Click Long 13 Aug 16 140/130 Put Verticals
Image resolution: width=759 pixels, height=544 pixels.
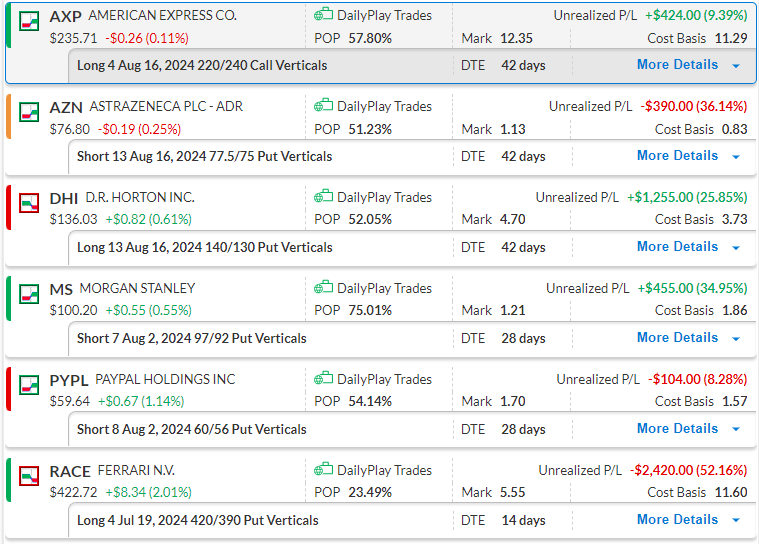pyautogui.click(x=204, y=247)
